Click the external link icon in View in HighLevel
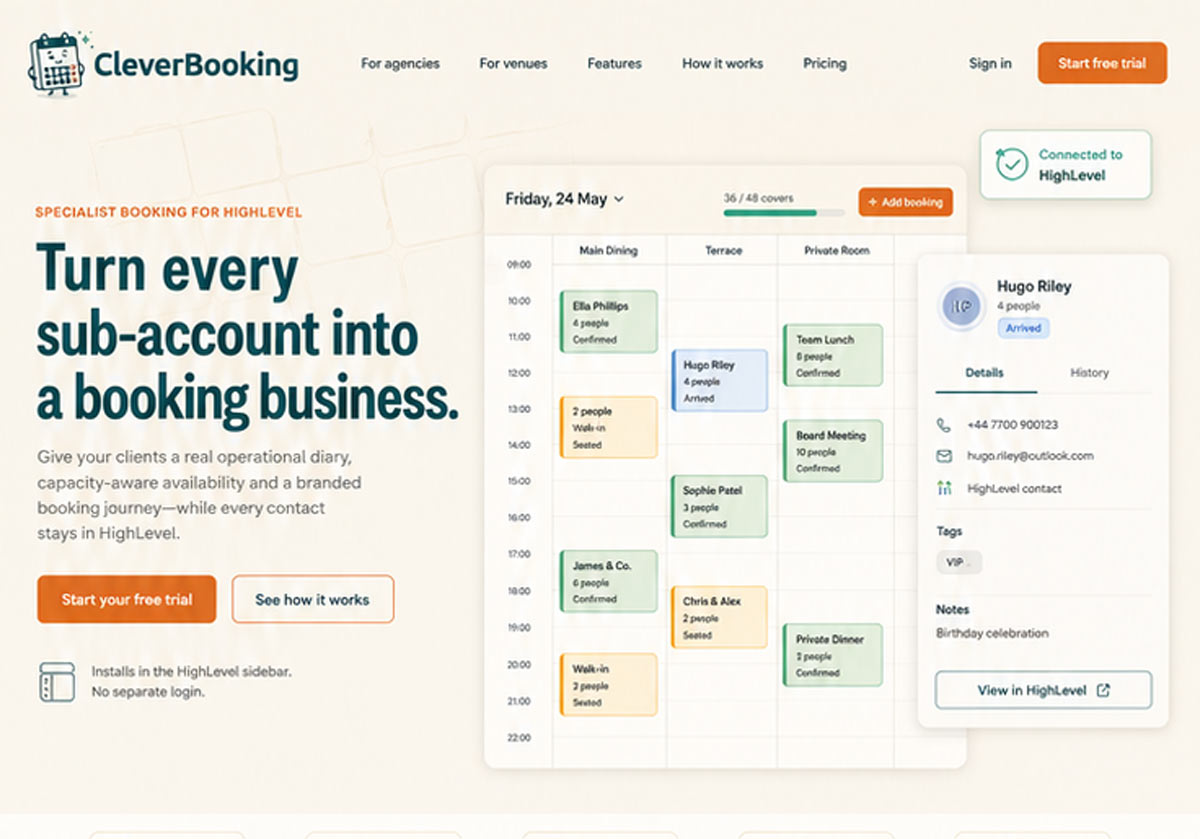The height and width of the screenshot is (839, 1200). [x=1104, y=690]
